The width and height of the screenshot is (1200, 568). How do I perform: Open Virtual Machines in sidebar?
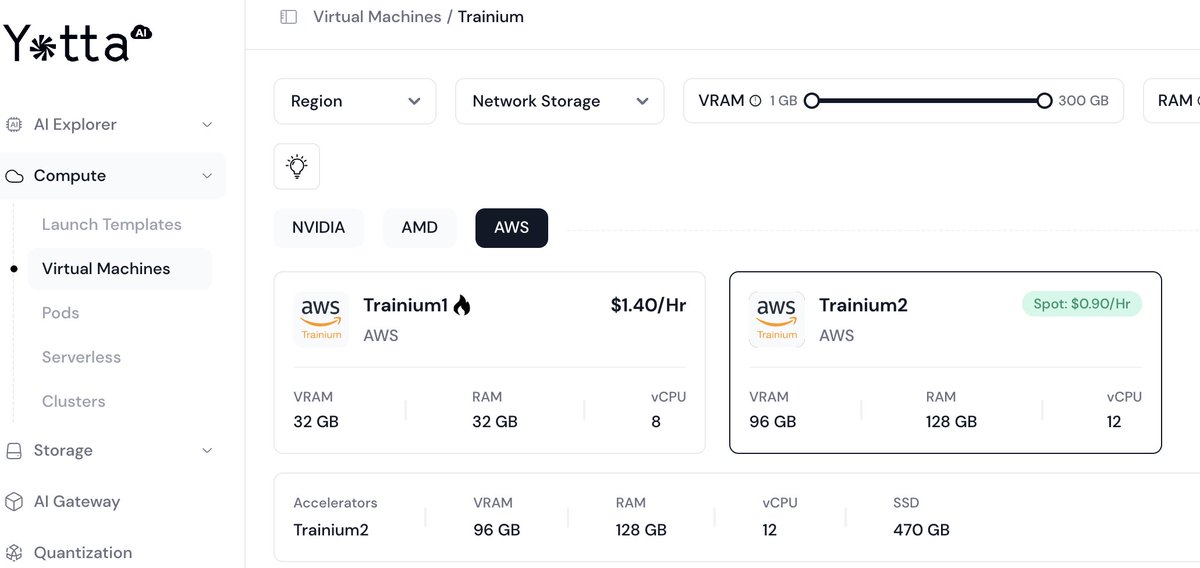(120, 269)
